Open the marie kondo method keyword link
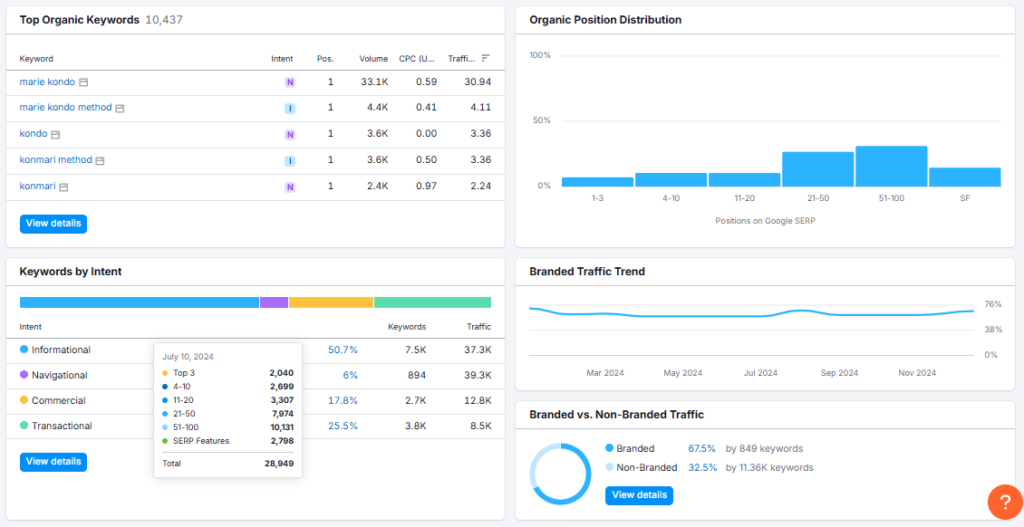This screenshot has width=1024, height=527. 65,107
